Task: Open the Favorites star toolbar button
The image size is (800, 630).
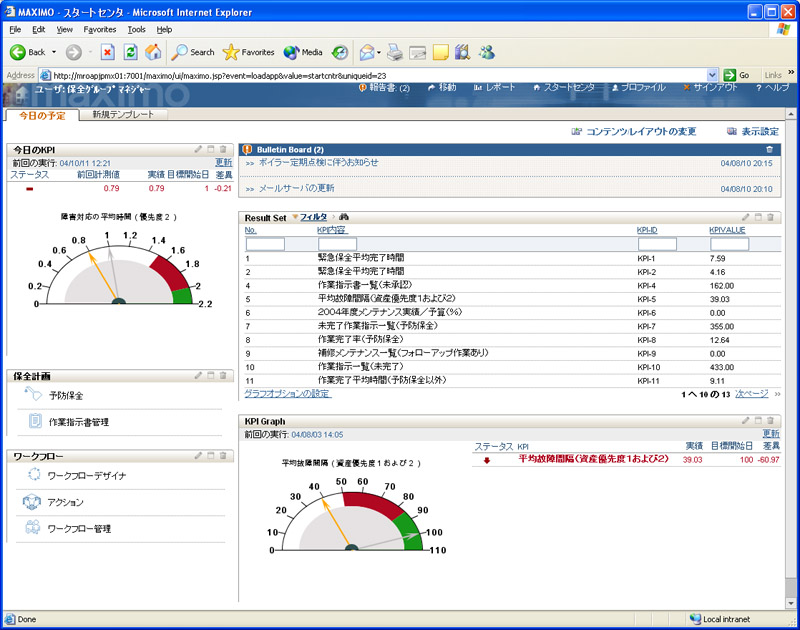Action: pos(248,52)
